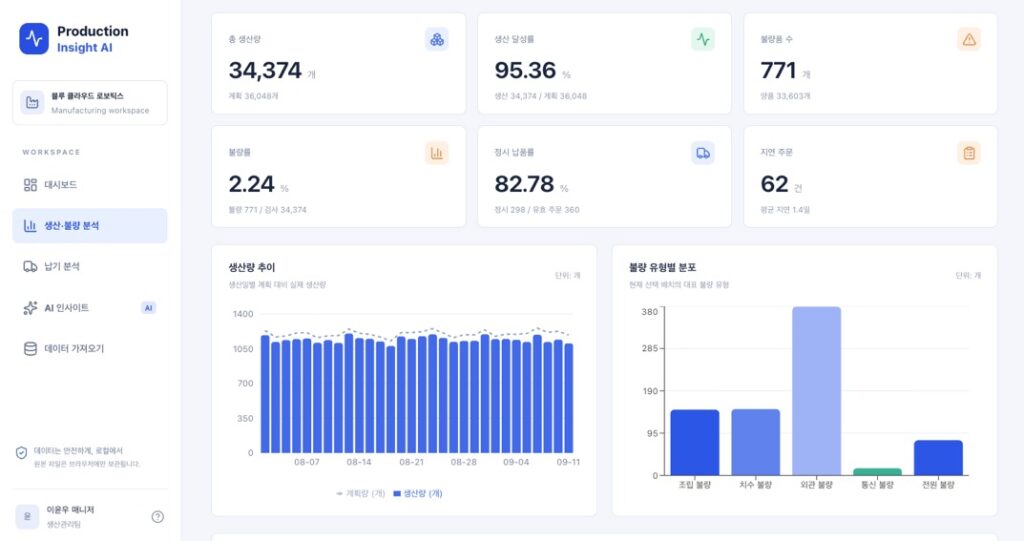Click the Production Insight AI logo icon
This screenshot has height=541, width=1024.
coord(34,39)
